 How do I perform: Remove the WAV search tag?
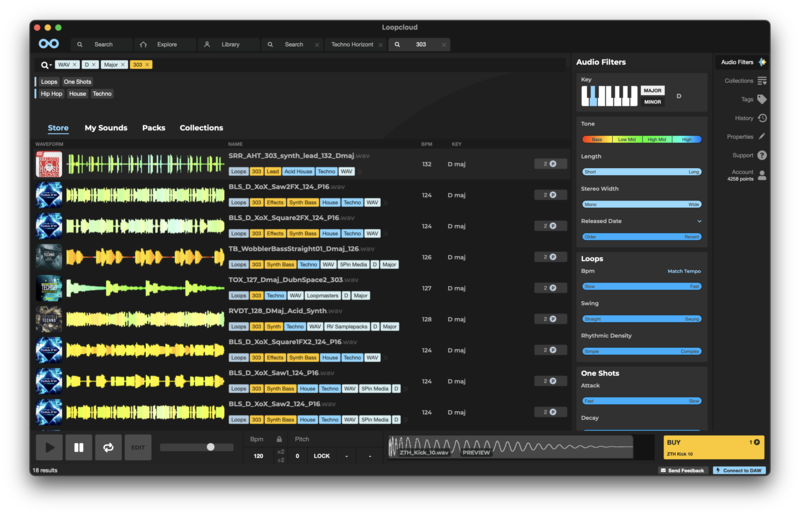pos(74,65)
